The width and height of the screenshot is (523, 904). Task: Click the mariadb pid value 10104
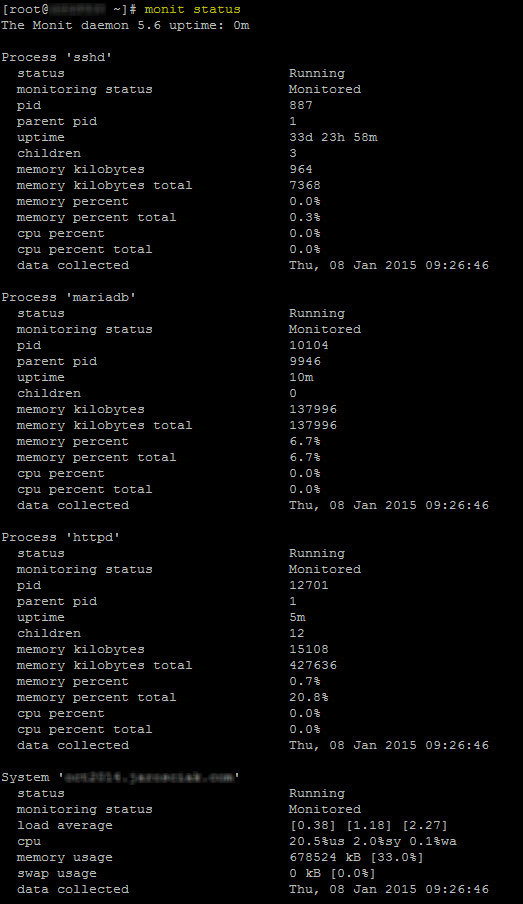[308, 345]
